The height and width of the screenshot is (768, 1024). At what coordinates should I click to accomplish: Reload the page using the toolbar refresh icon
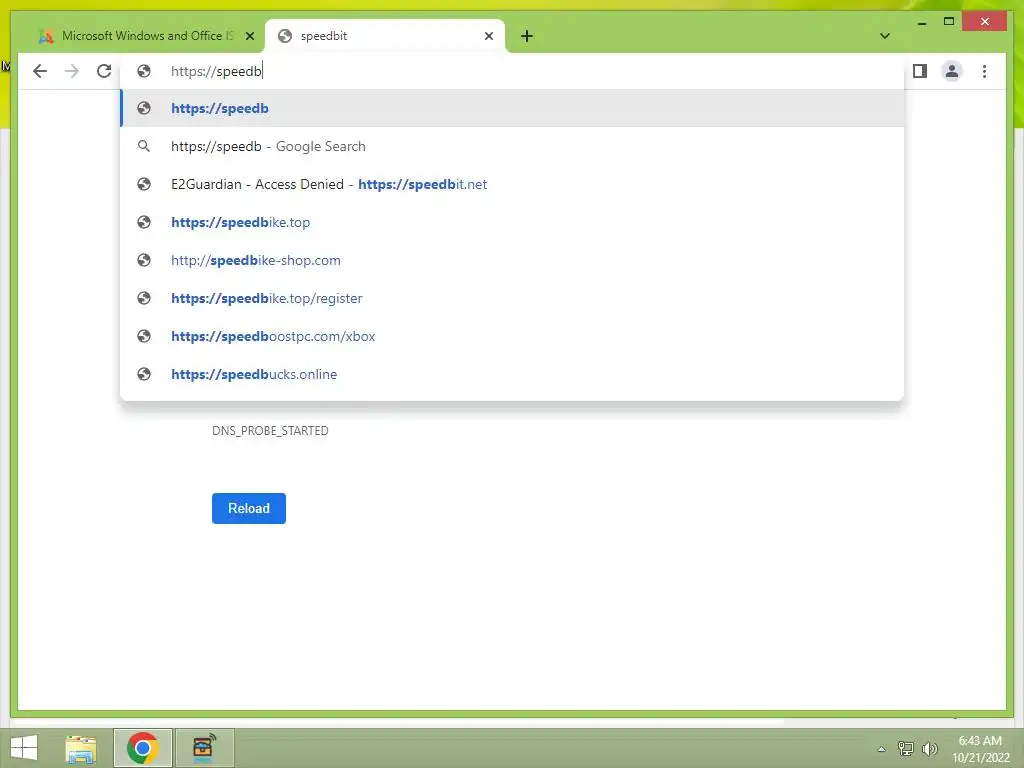(104, 71)
